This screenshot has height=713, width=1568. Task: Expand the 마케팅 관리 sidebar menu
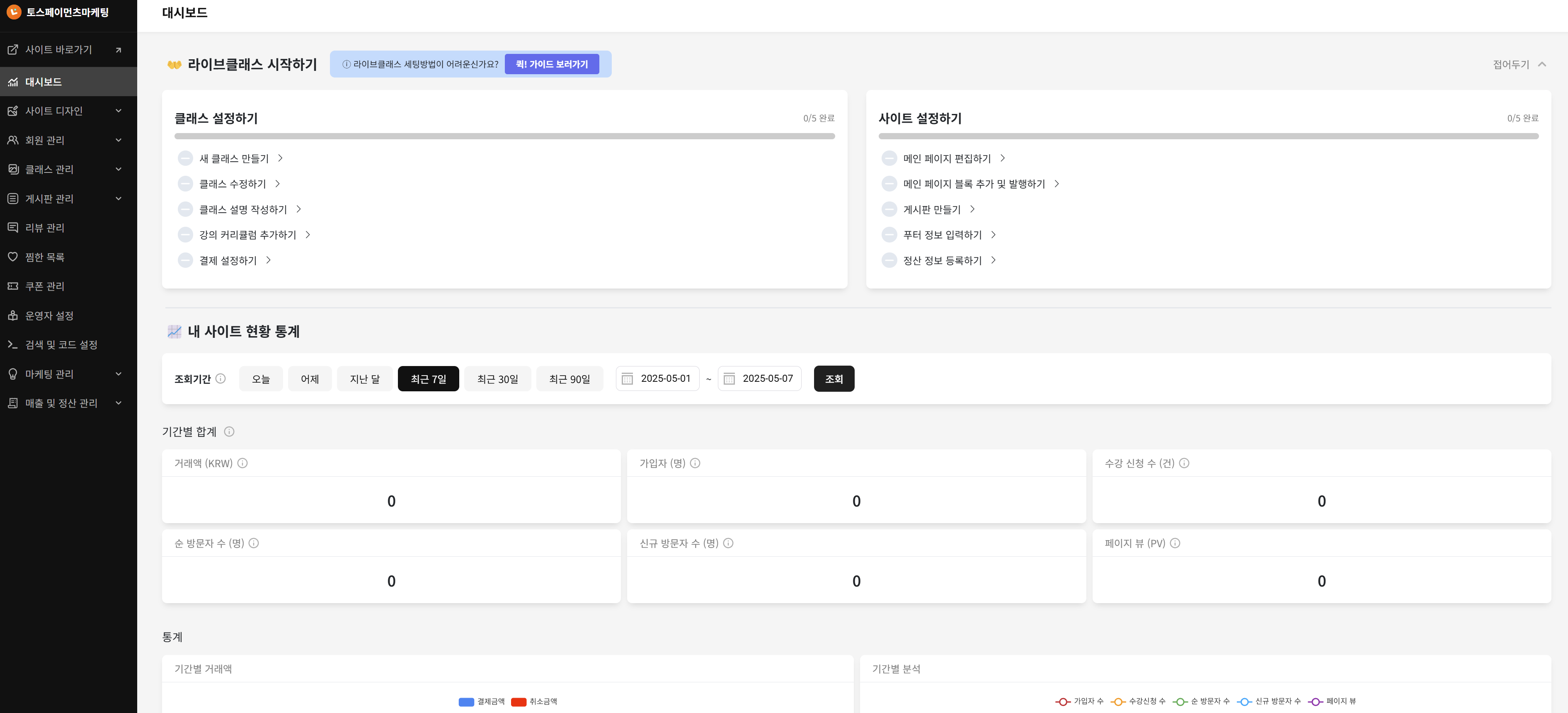click(x=118, y=373)
